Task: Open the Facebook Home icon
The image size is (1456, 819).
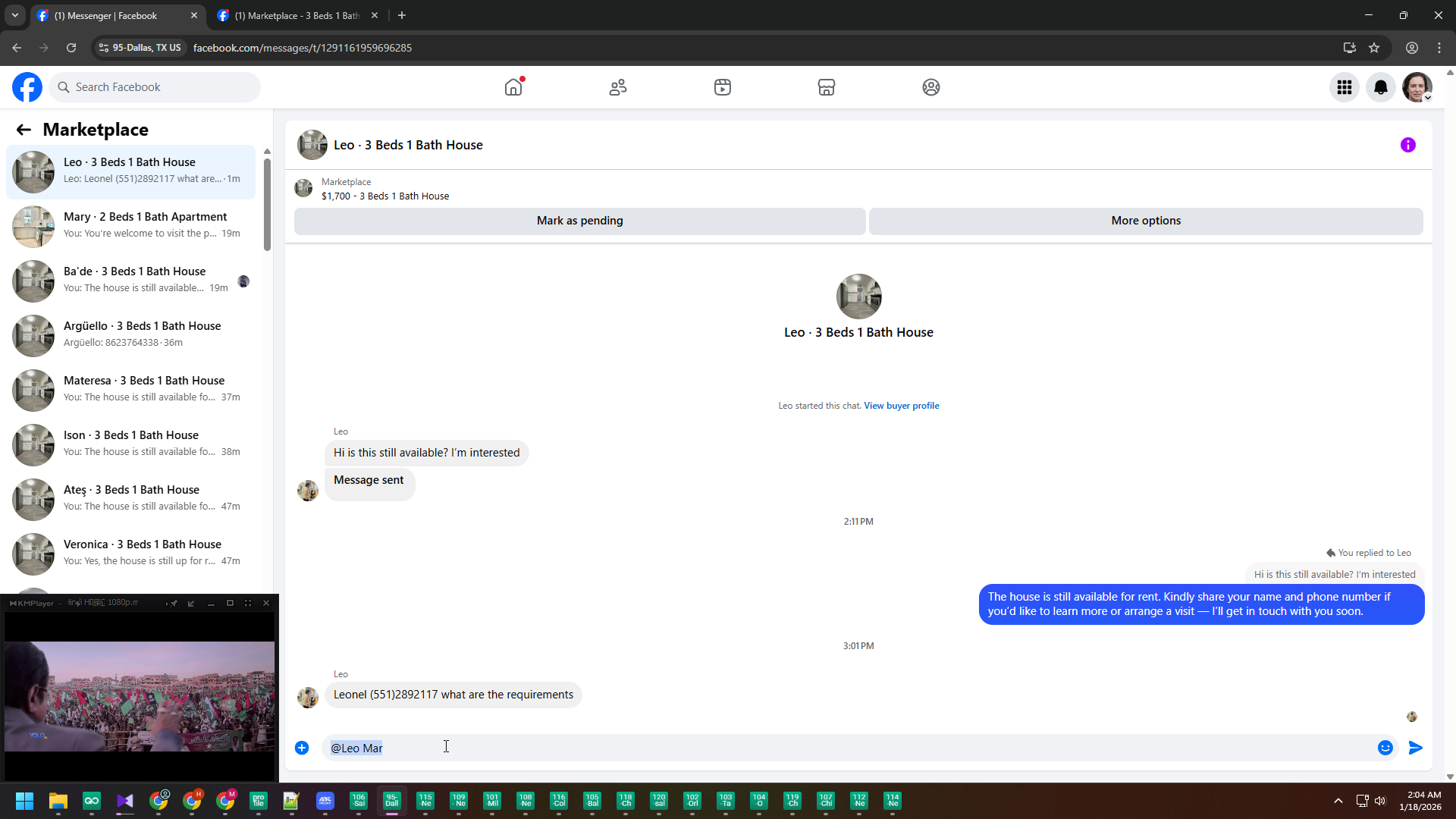Action: (x=513, y=87)
